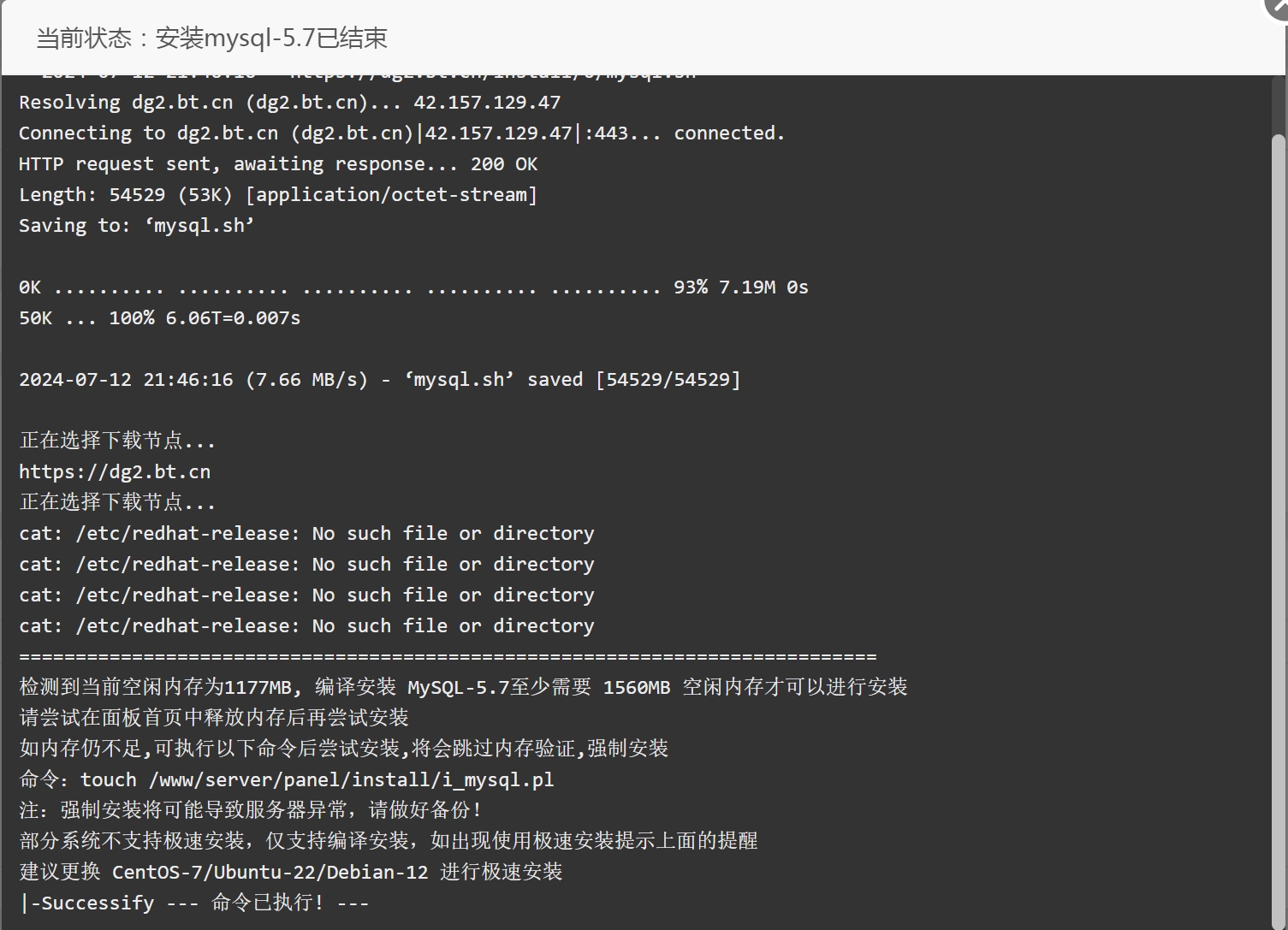Click the Saving to mysql.sh line

click(x=137, y=225)
